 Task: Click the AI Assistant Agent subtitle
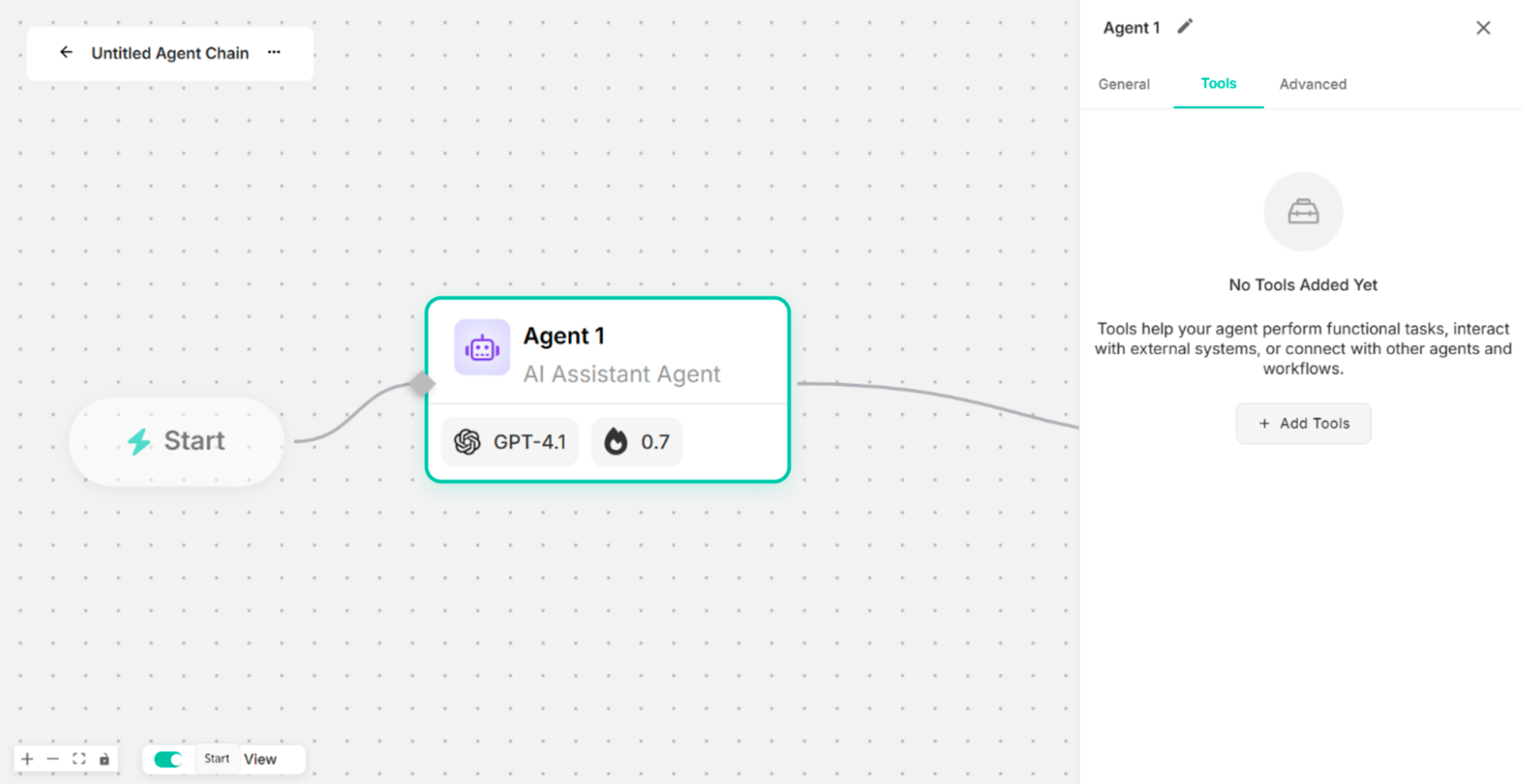622,374
